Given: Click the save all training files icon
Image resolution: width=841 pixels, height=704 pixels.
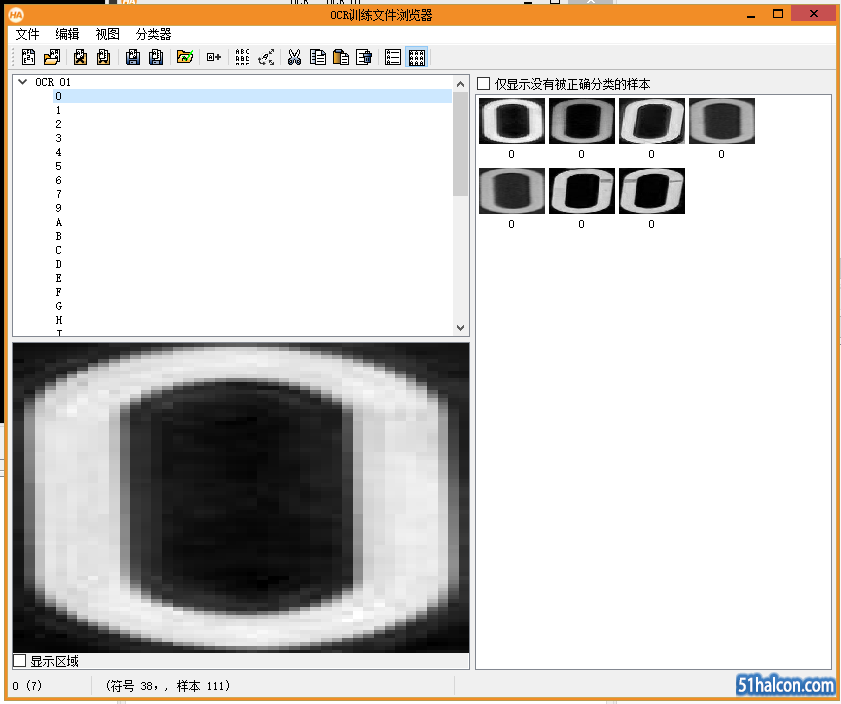Looking at the screenshot, I should tap(156, 57).
